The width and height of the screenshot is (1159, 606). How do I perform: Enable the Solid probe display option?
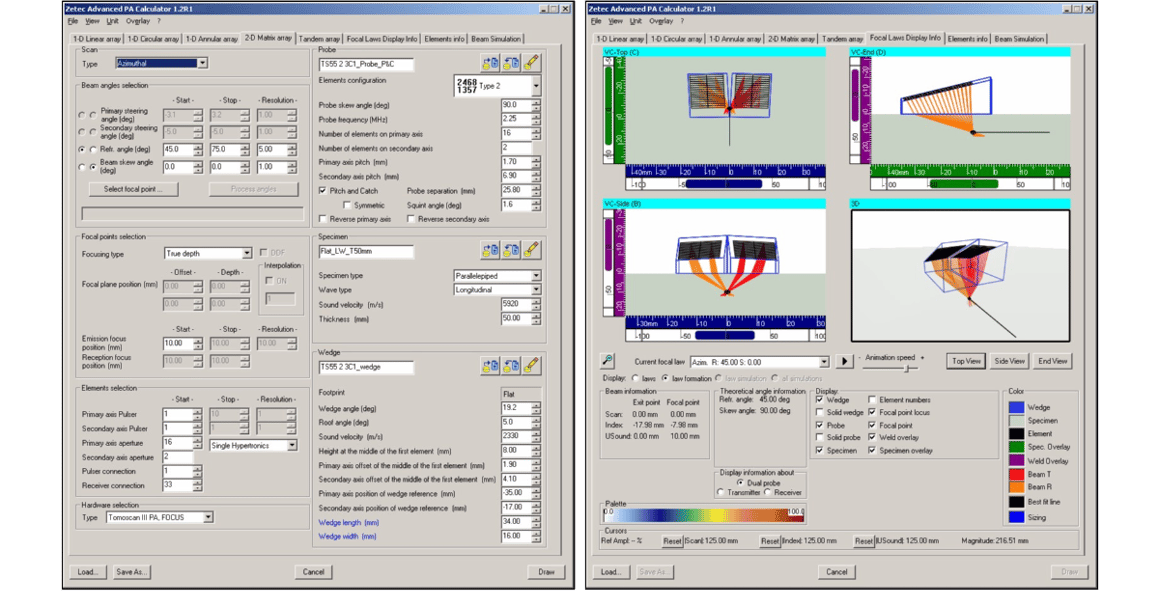(x=820, y=438)
